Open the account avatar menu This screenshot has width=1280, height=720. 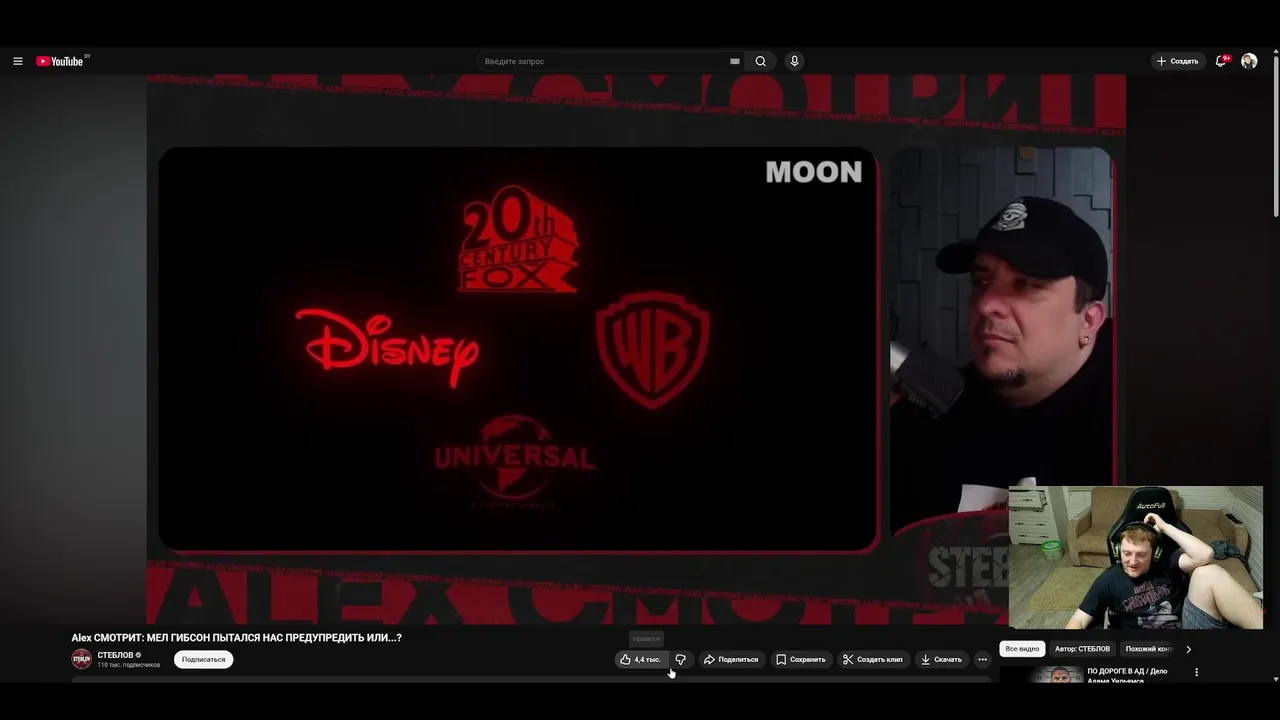[1249, 61]
